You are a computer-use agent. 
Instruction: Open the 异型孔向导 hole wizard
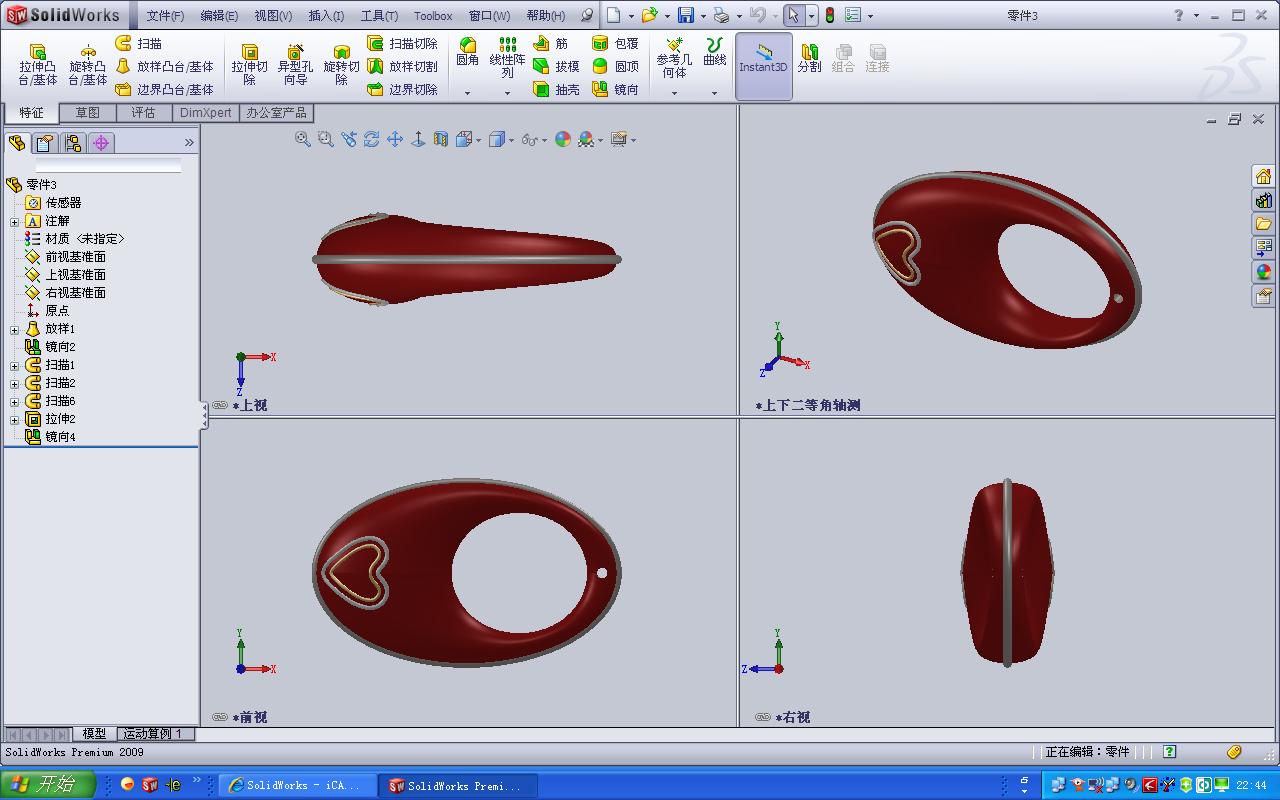295,65
